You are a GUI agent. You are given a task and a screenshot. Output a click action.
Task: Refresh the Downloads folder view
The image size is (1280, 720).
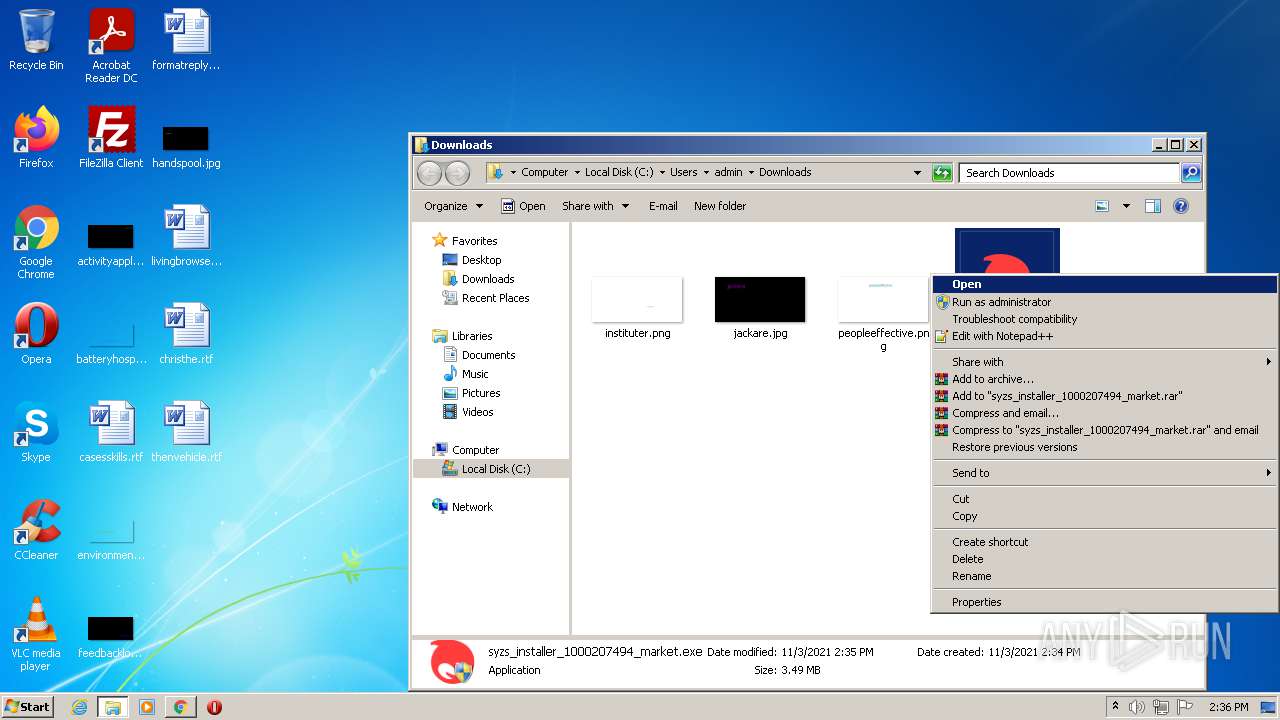click(942, 173)
